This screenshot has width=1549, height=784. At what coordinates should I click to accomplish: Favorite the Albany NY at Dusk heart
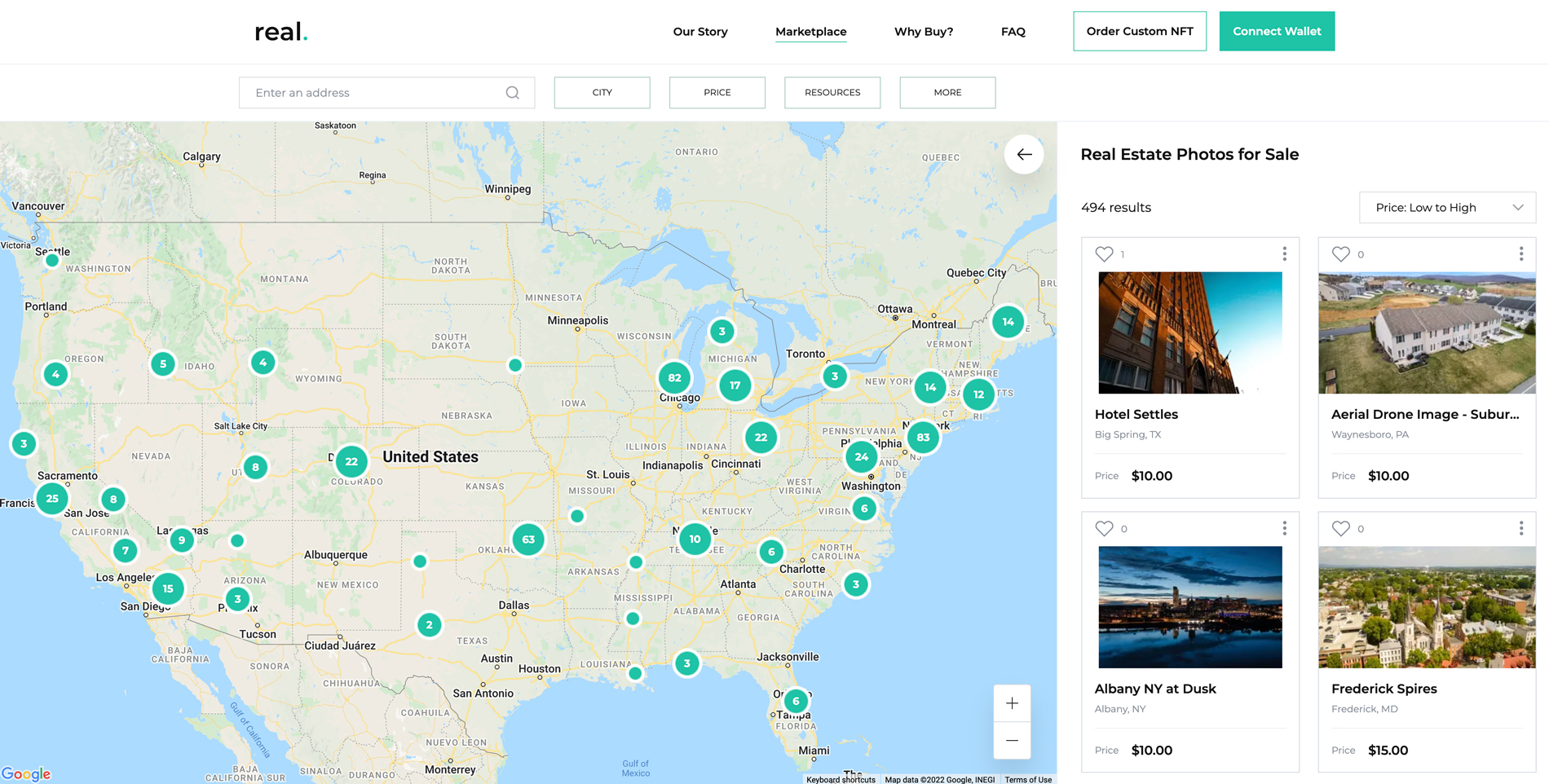[x=1104, y=529]
